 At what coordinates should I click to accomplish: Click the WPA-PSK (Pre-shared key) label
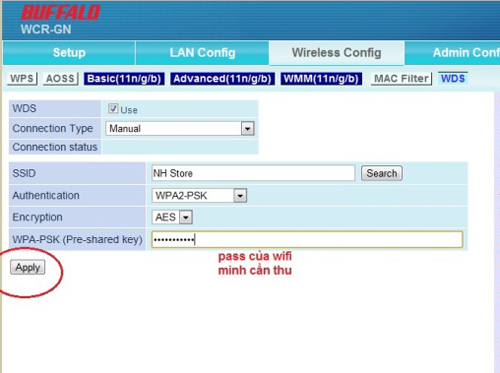tap(77, 239)
